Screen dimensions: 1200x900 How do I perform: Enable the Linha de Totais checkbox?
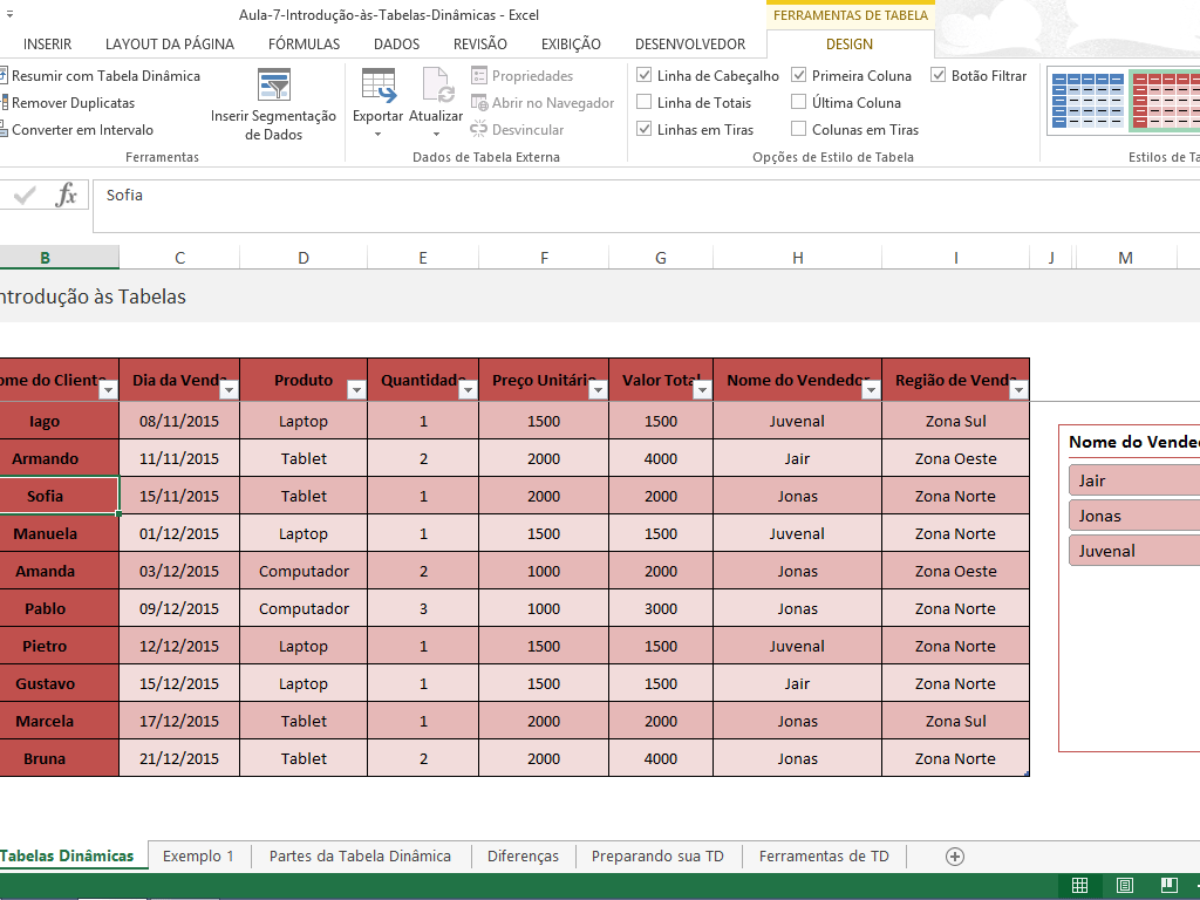tap(644, 102)
